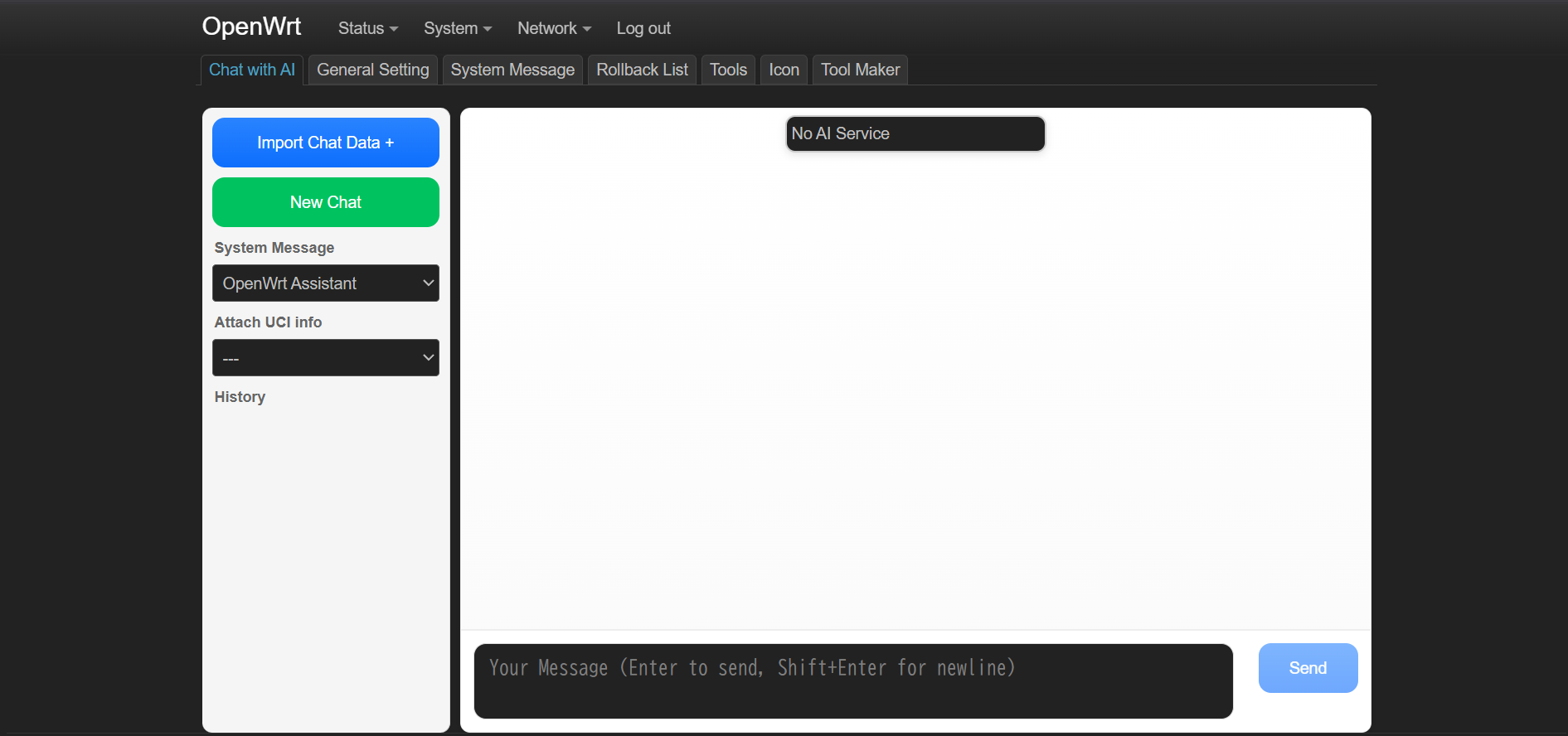The image size is (1568, 736).
Task: Open the Network dropdown menu
Action: point(553,28)
